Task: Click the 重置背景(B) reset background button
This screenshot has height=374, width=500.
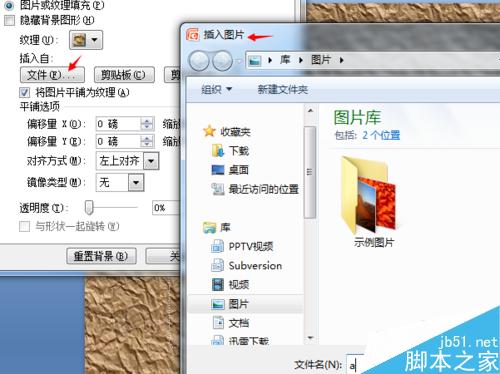Action: 101,256
